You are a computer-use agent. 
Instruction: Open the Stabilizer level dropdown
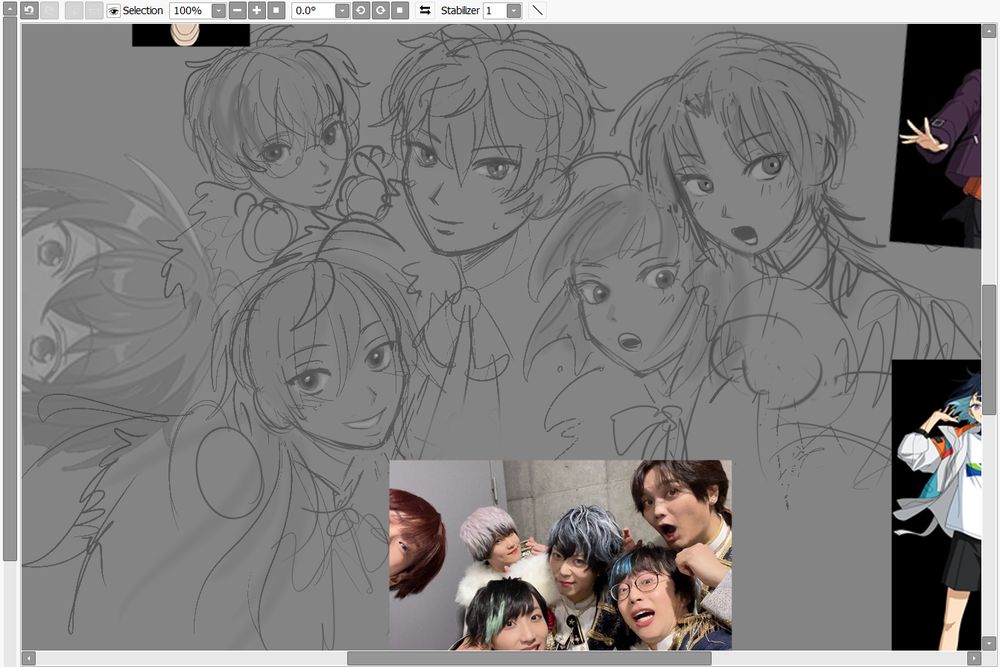click(x=513, y=11)
